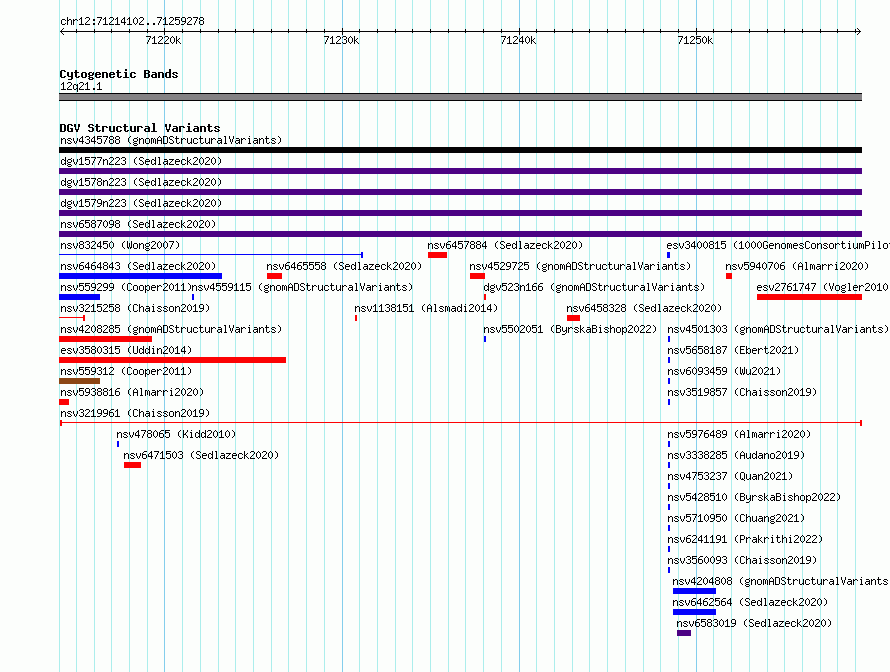Open variant dgv1577n223 (Sedlazeck2020)

click(x=141, y=161)
